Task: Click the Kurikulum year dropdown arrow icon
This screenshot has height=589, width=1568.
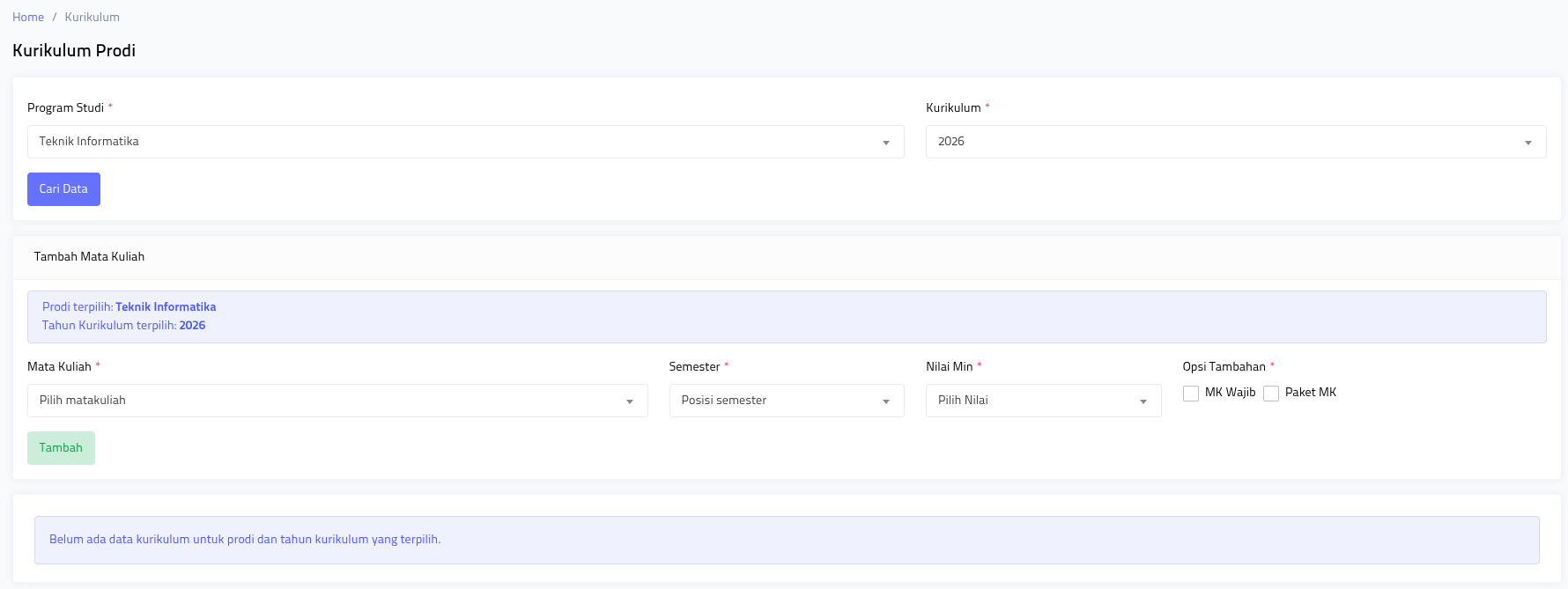Action: 1527,143
